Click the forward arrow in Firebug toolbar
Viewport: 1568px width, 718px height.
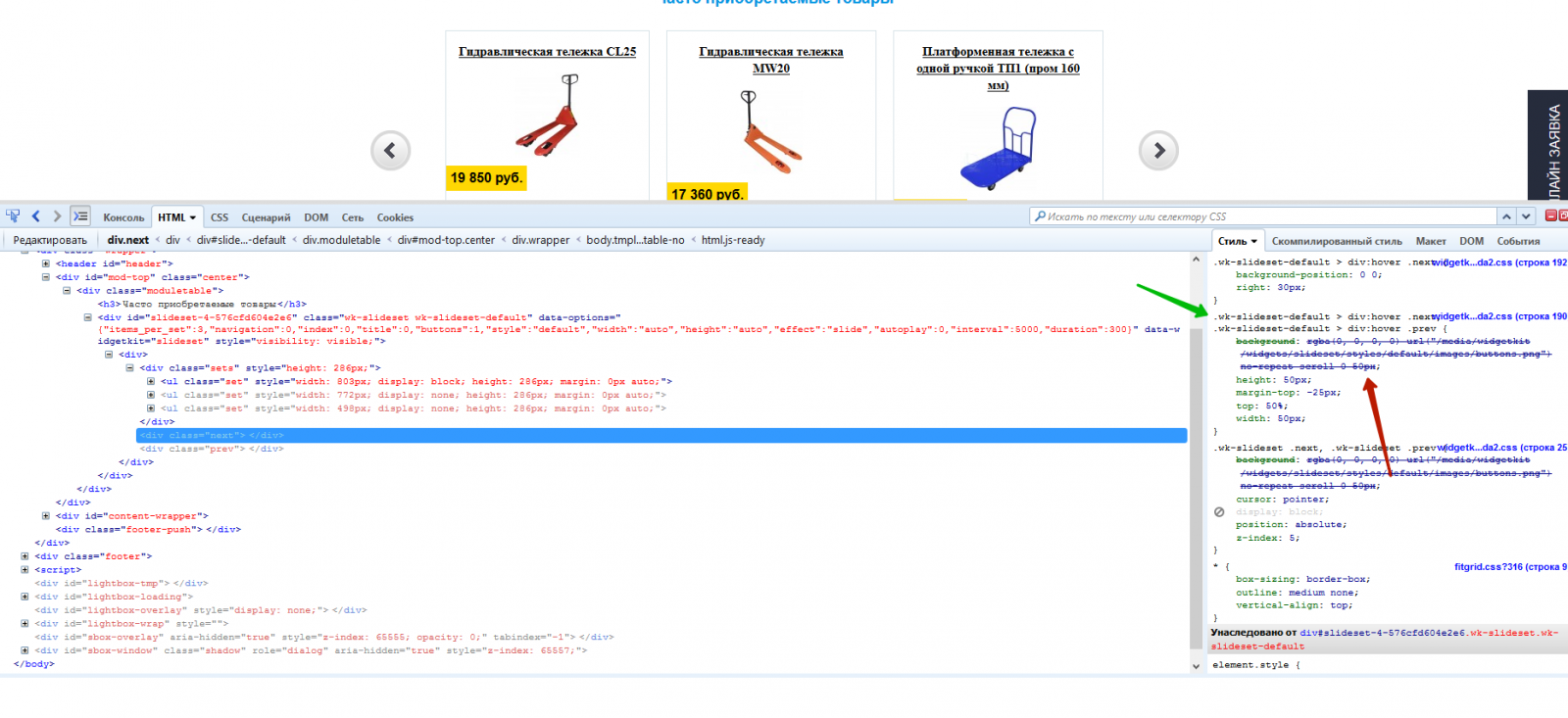click(x=57, y=216)
